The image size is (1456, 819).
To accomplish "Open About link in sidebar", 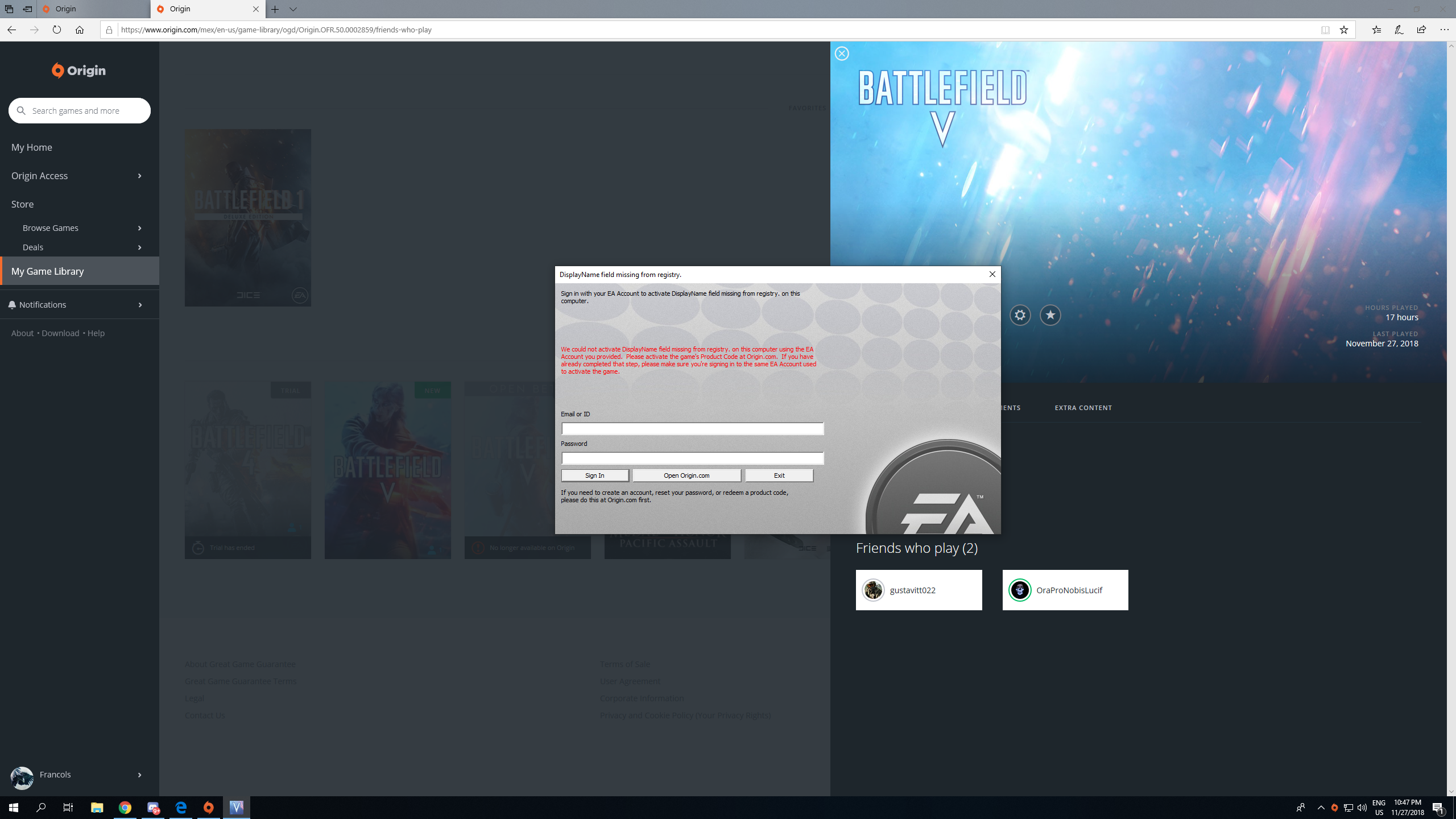I will pos(22,333).
